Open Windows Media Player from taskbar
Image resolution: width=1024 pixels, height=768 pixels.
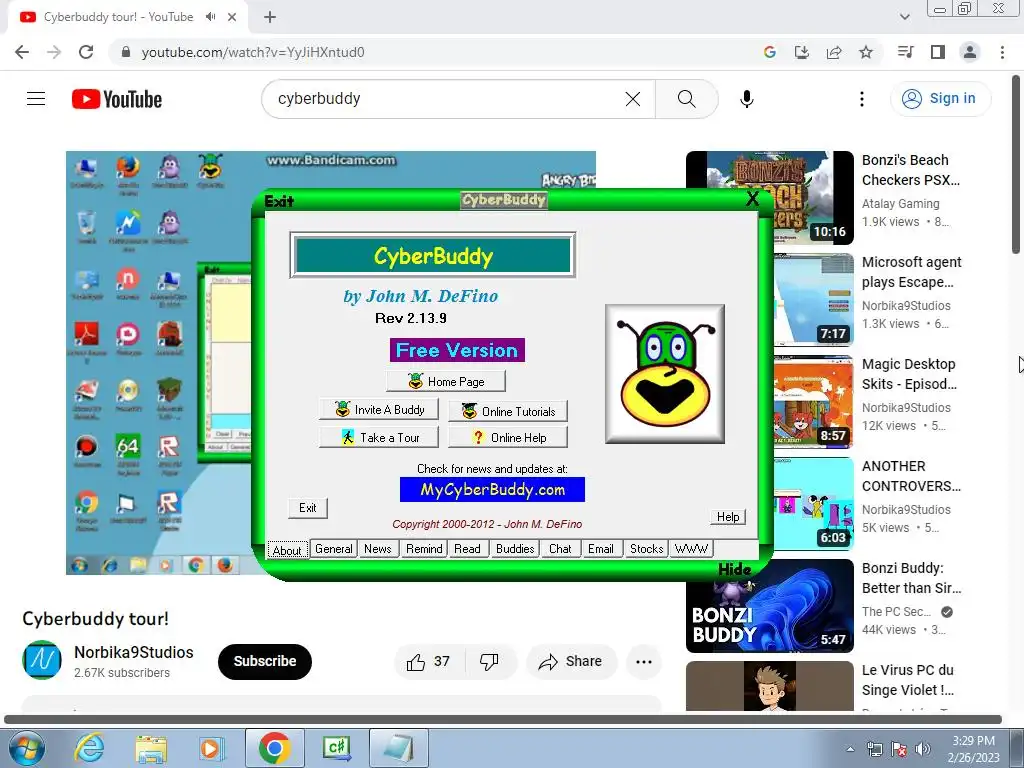(212, 748)
